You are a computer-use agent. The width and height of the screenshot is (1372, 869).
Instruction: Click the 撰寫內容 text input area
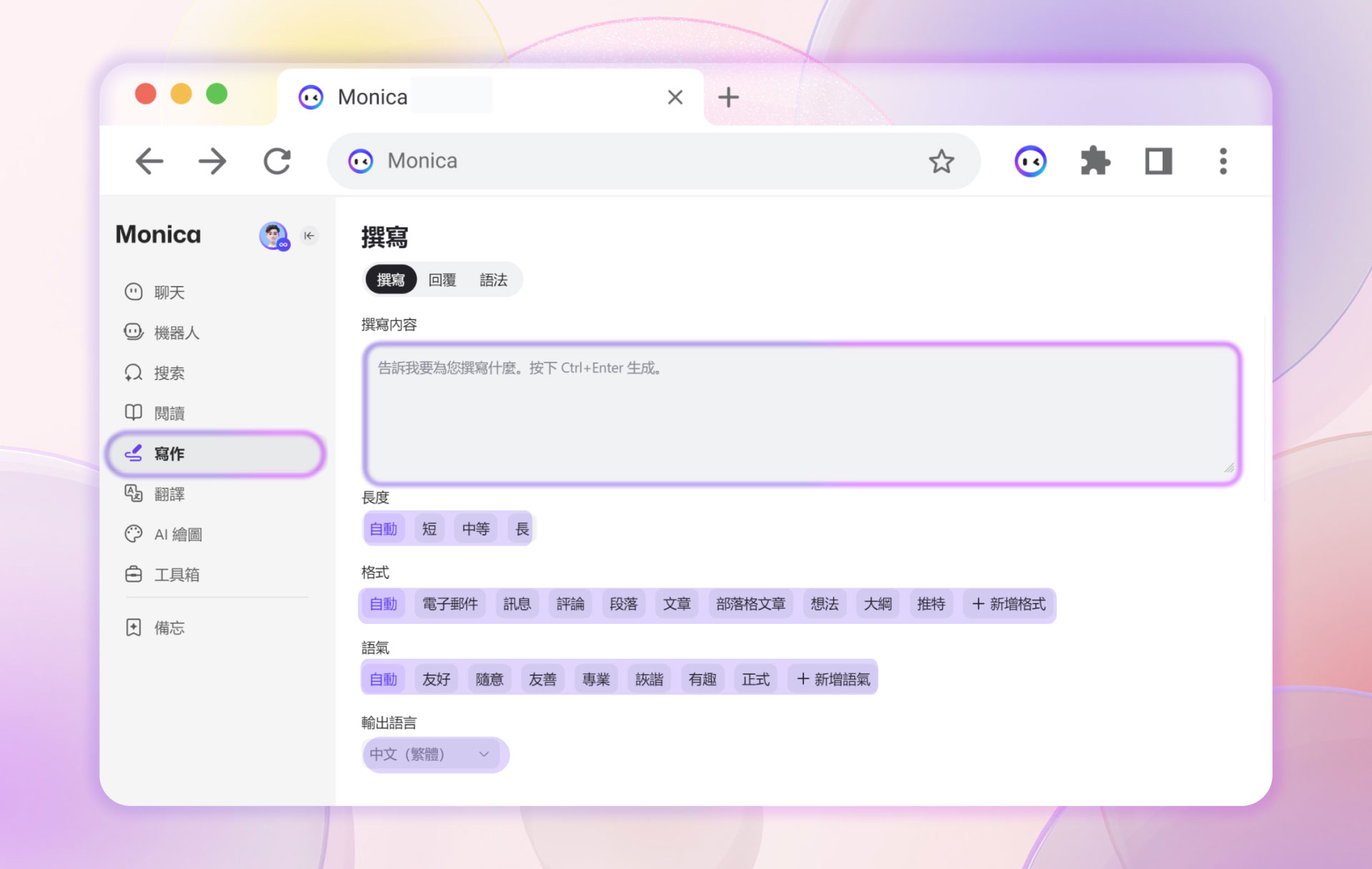tap(800, 414)
